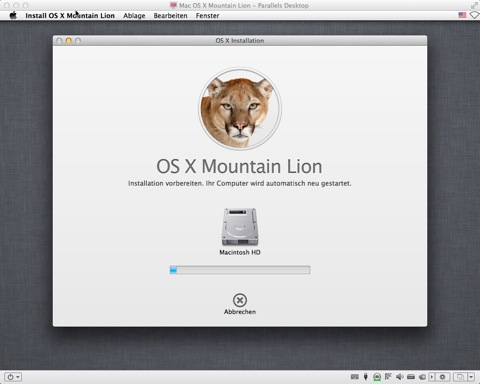Minimize the OS X Installation window
480x384 pixels.
point(68,40)
